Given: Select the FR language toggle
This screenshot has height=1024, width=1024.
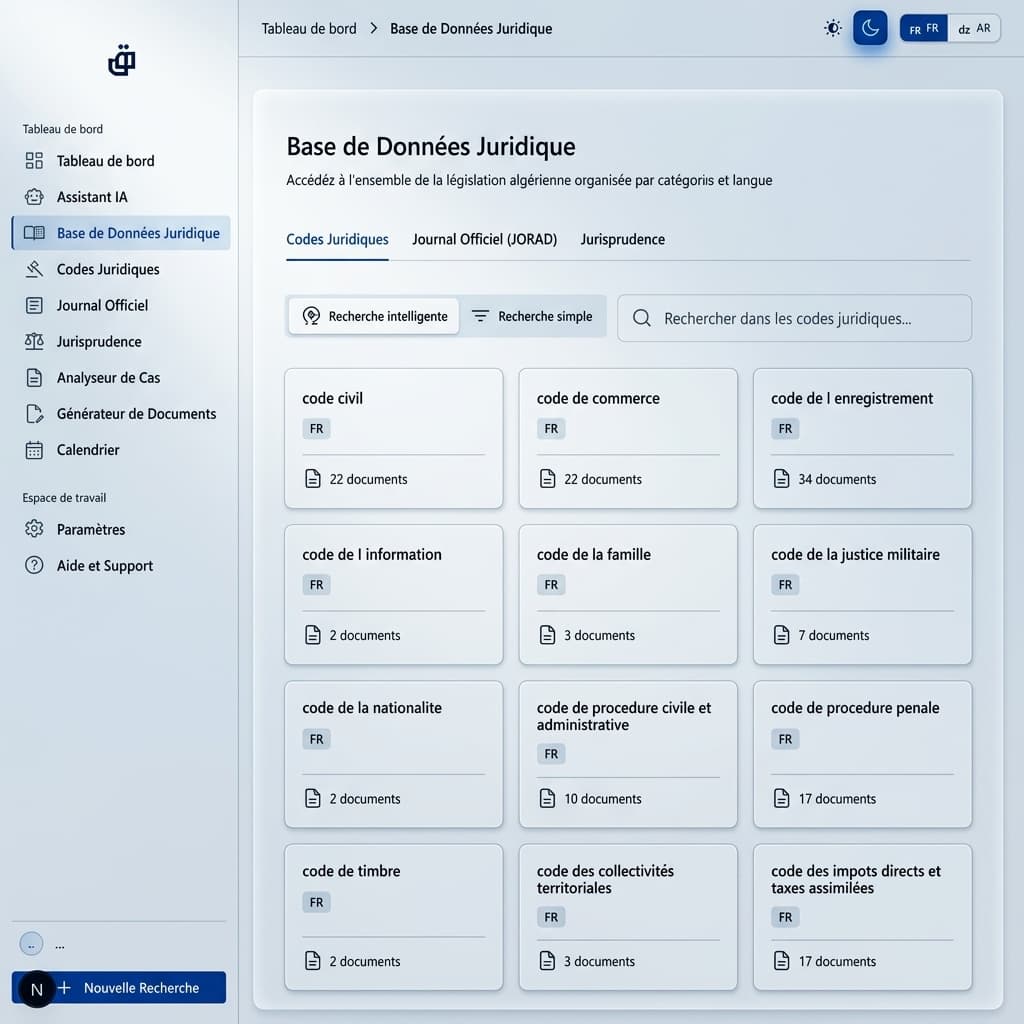Looking at the screenshot, I should 923,29.
